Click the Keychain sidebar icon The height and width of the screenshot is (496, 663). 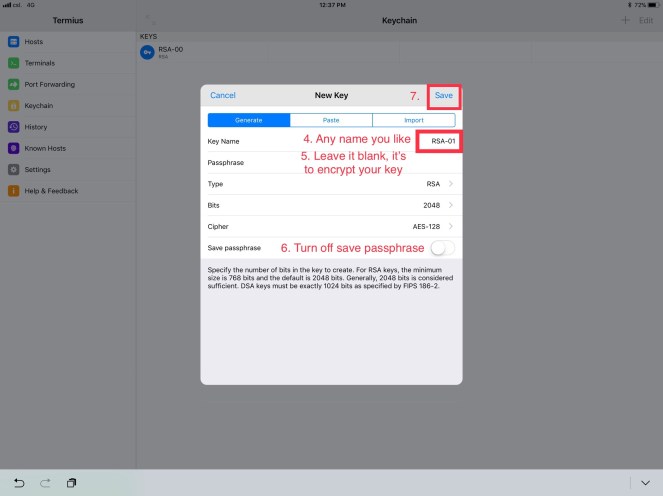tap(14, 105)
